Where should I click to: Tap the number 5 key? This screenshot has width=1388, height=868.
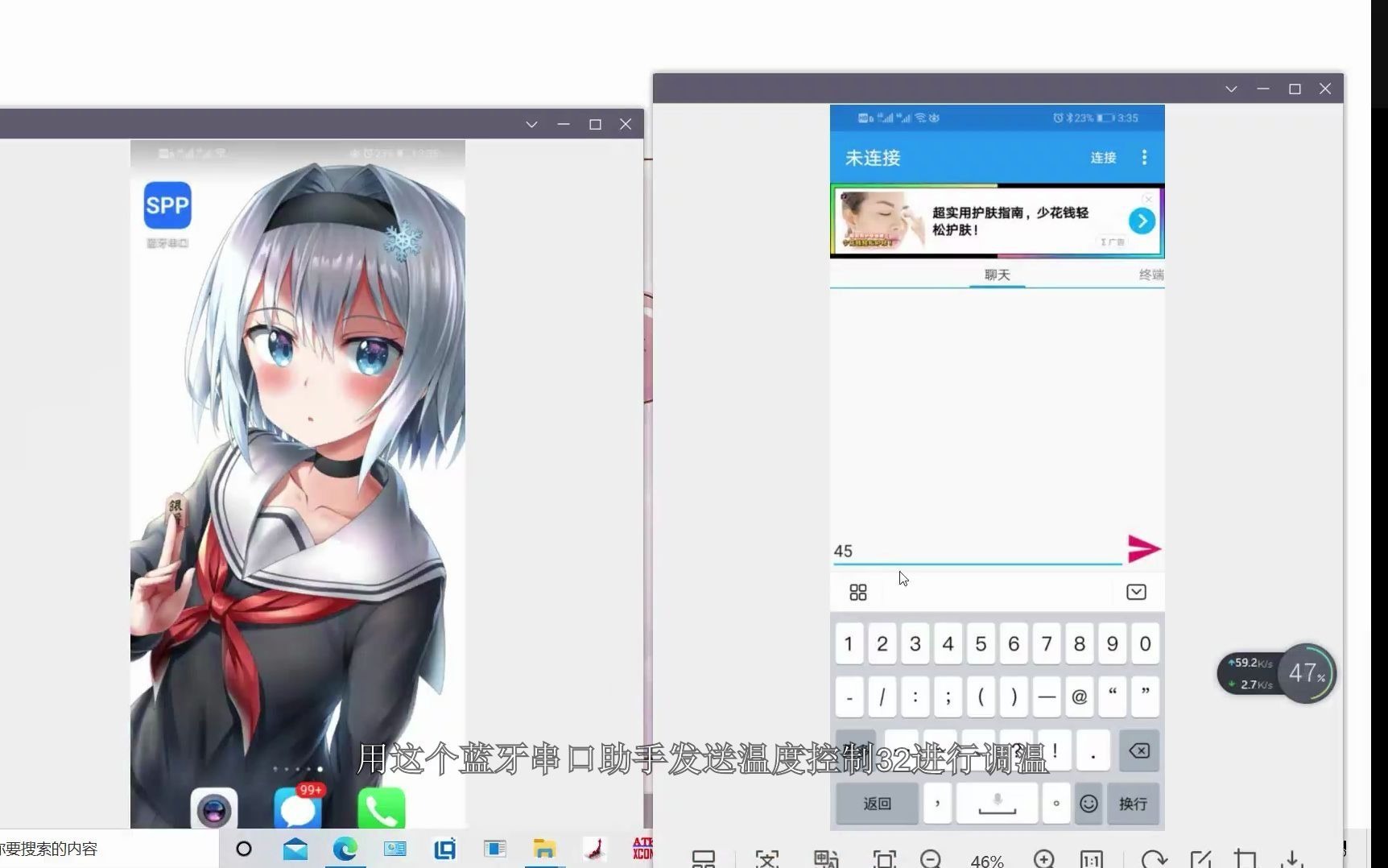(981, 643)
